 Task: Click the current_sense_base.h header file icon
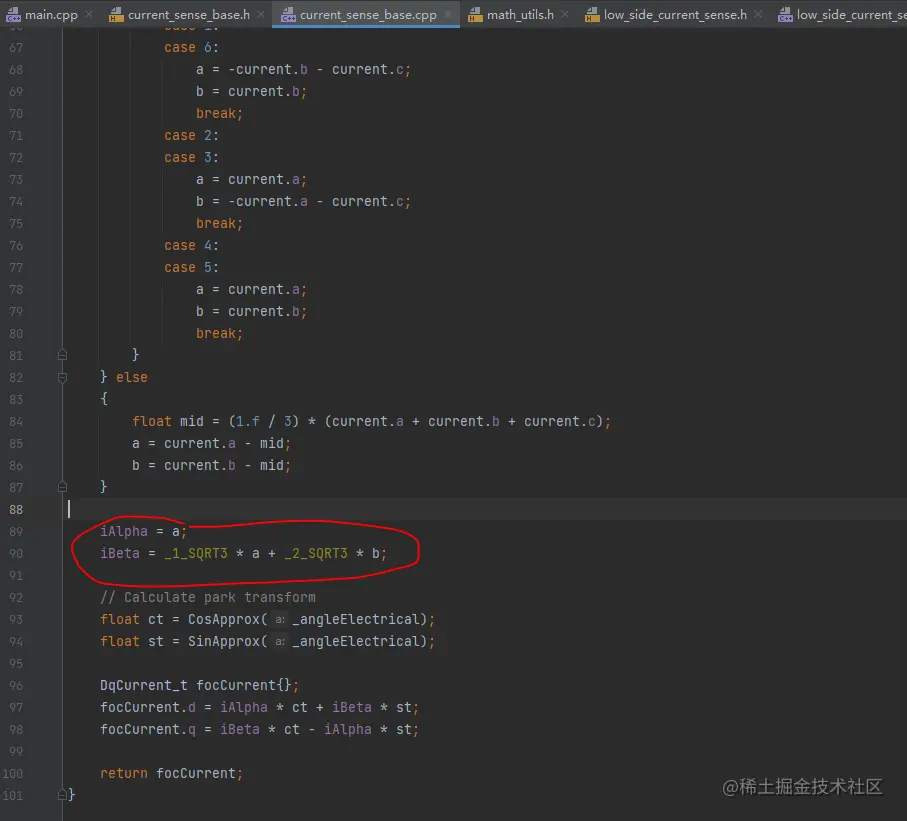point(116,14)
